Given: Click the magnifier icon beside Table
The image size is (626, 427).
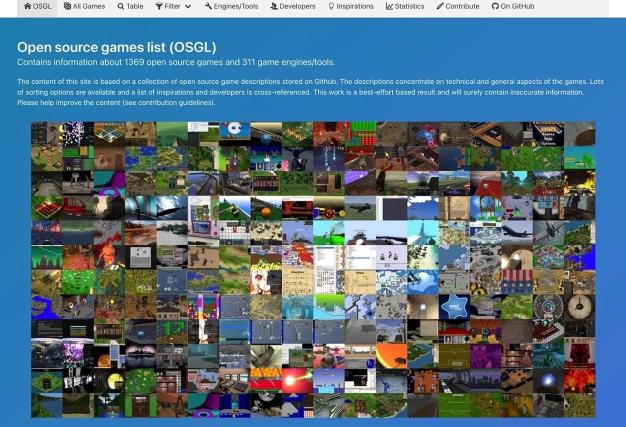Looking at the screenshot, I should click(x=121, y=6).
